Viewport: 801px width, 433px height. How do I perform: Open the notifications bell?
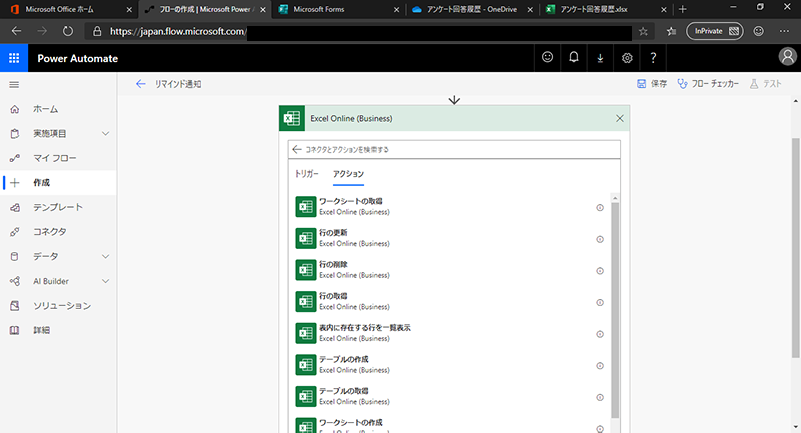click(x=574, y=57)
